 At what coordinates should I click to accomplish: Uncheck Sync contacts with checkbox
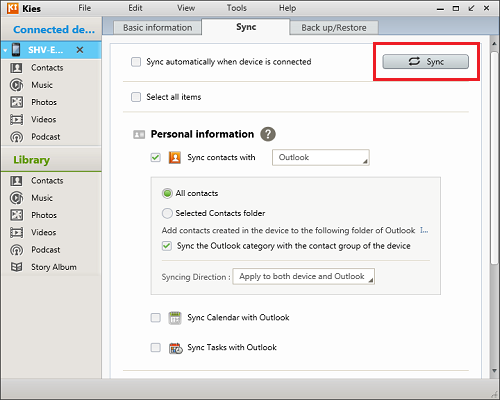pos(155,157)
